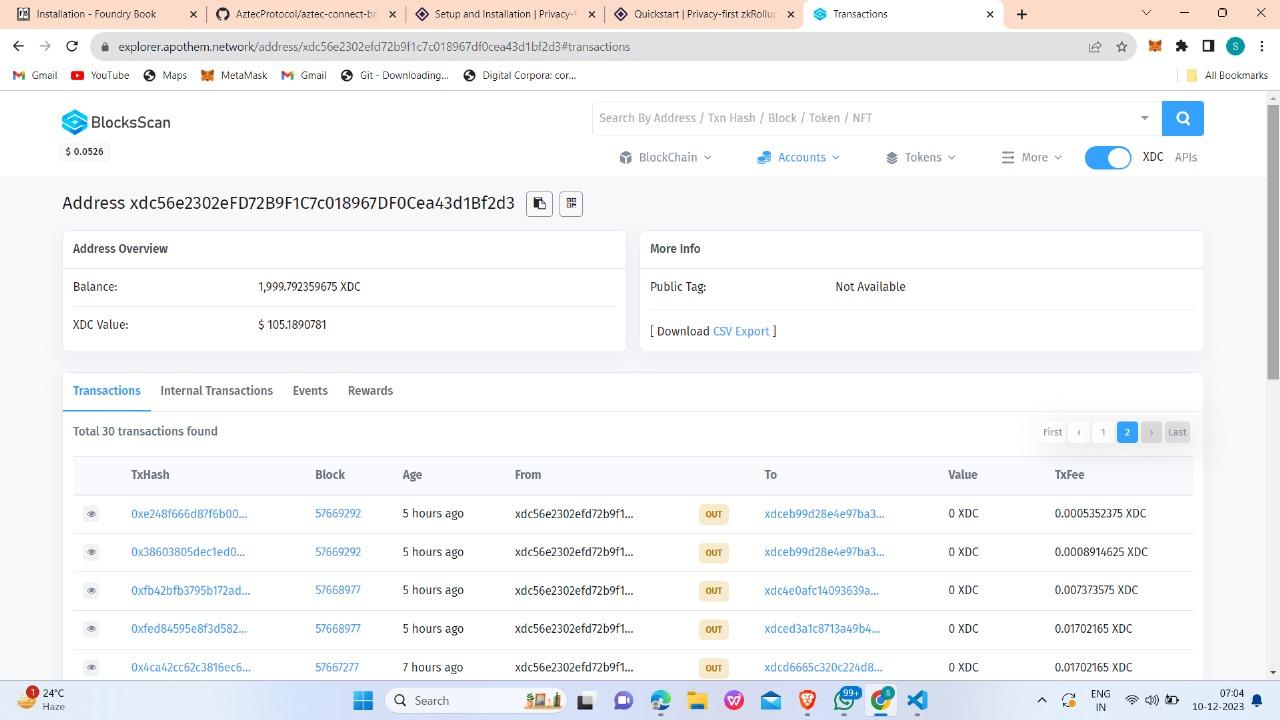Expand the Accounts menu
Image resolution: width=1280 pixels, height=720 pixels.
click(798, 157)
